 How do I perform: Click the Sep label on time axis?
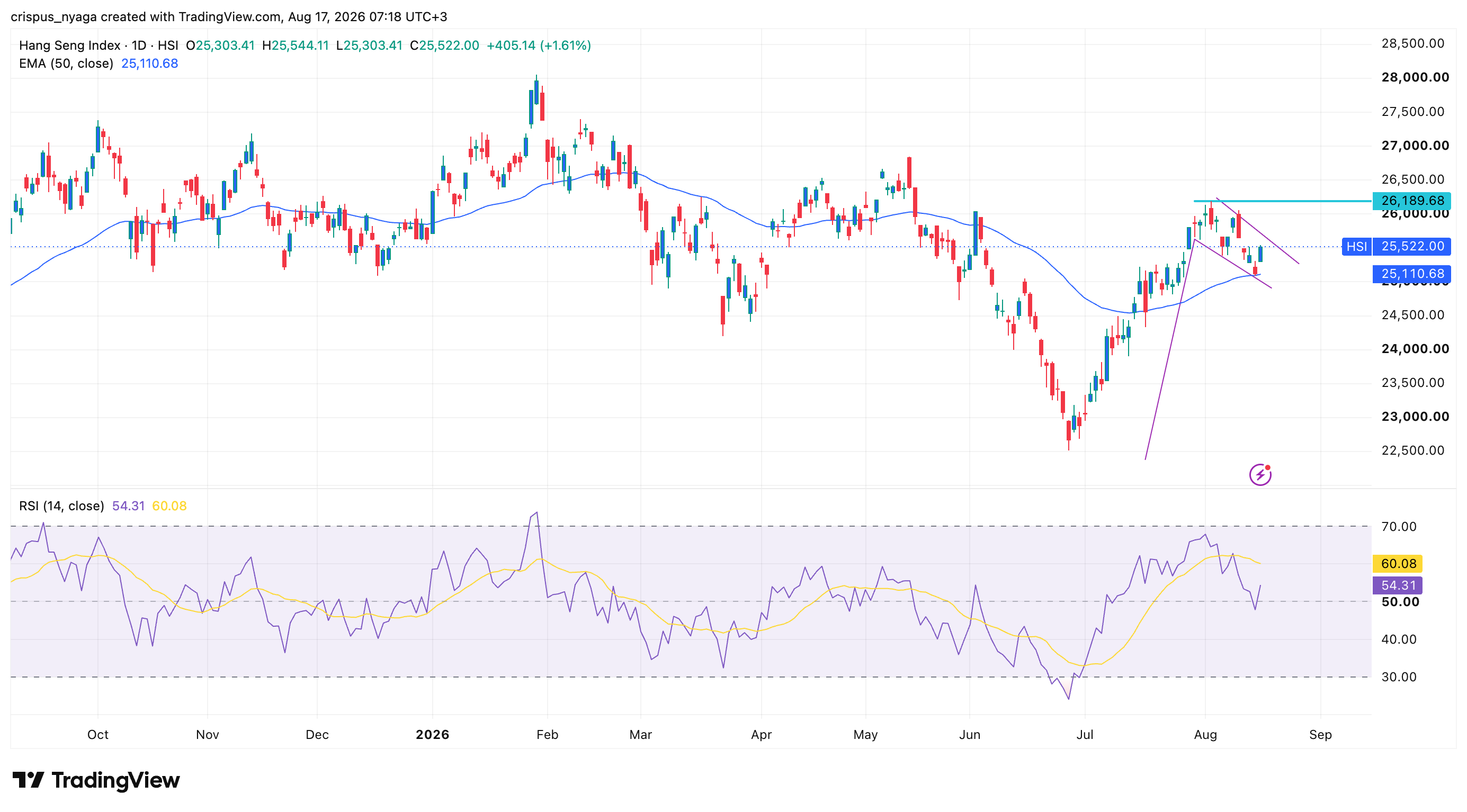click(1321, 734)
